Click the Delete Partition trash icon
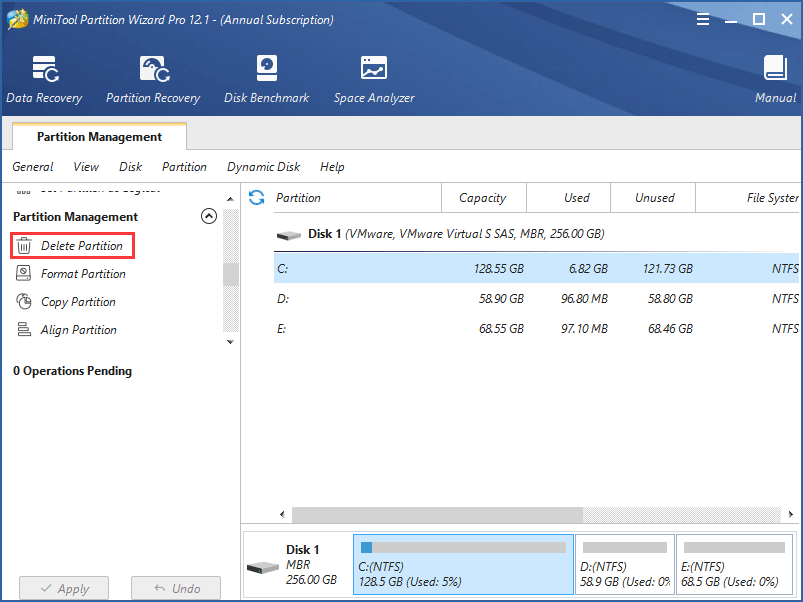Image resolution: width=803 pixels, height=602 pixels. tap(24, 246)
